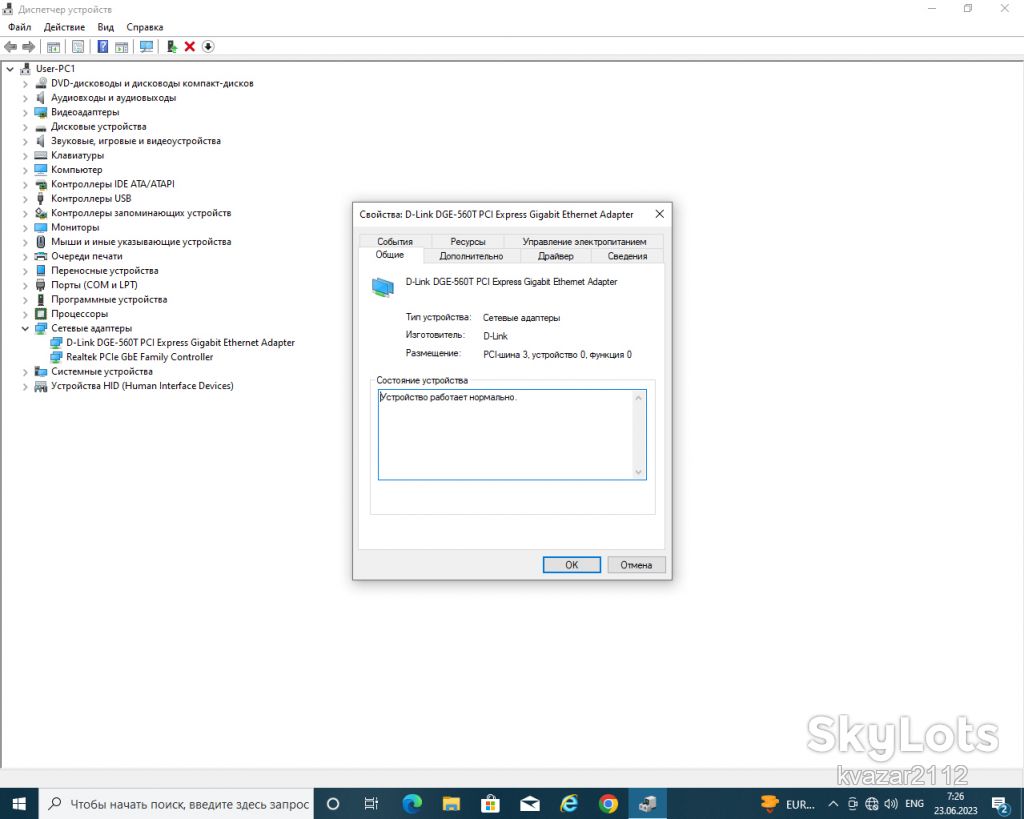
Task: Open Microsoft Edge from the taskbar
Action: [412, 803]
